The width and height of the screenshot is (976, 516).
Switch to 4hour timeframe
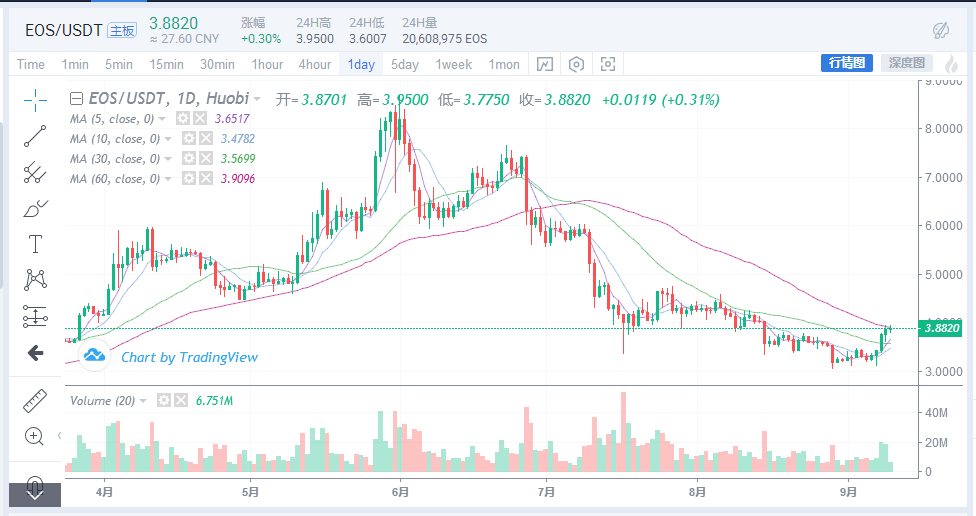314,64
